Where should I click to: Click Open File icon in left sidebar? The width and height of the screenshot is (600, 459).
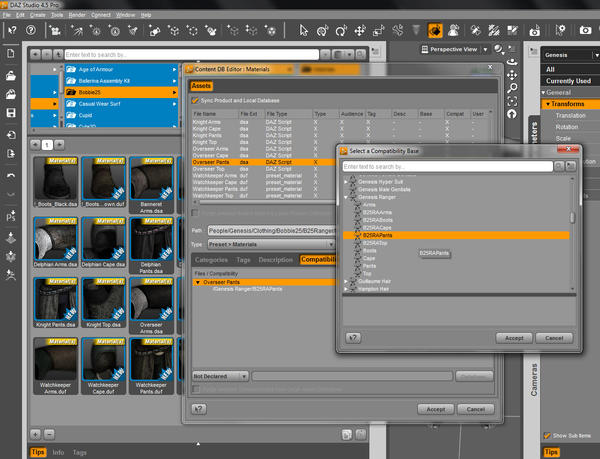click(11, 75)
